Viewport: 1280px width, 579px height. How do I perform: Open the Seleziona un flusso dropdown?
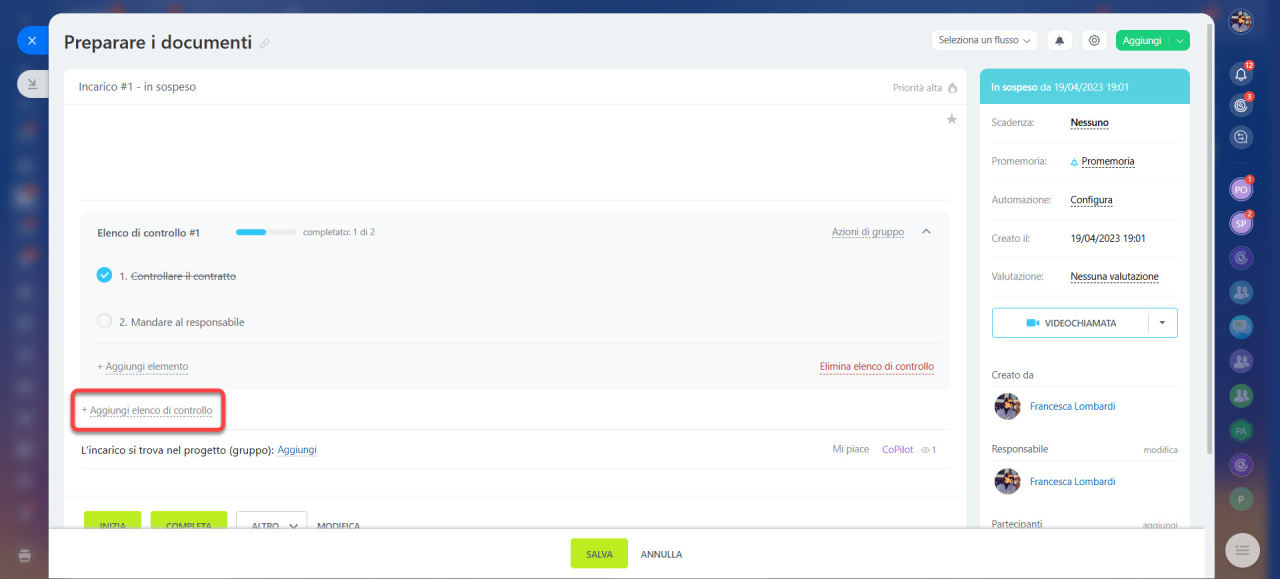[x=984, y=40]
